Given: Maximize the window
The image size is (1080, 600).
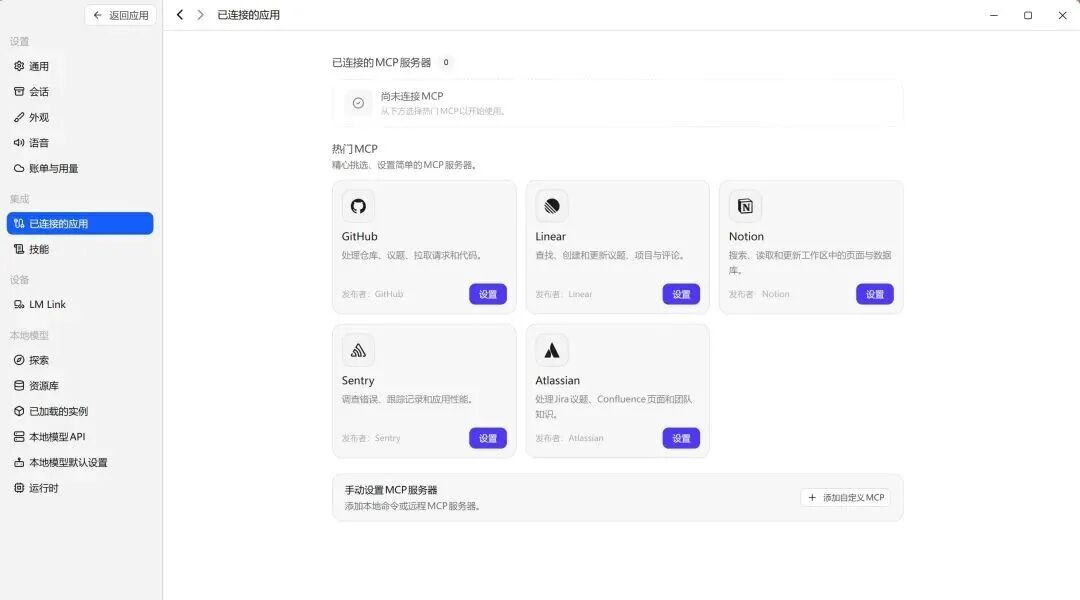Looking at the screenshot, I should [x=1028, y=15].
